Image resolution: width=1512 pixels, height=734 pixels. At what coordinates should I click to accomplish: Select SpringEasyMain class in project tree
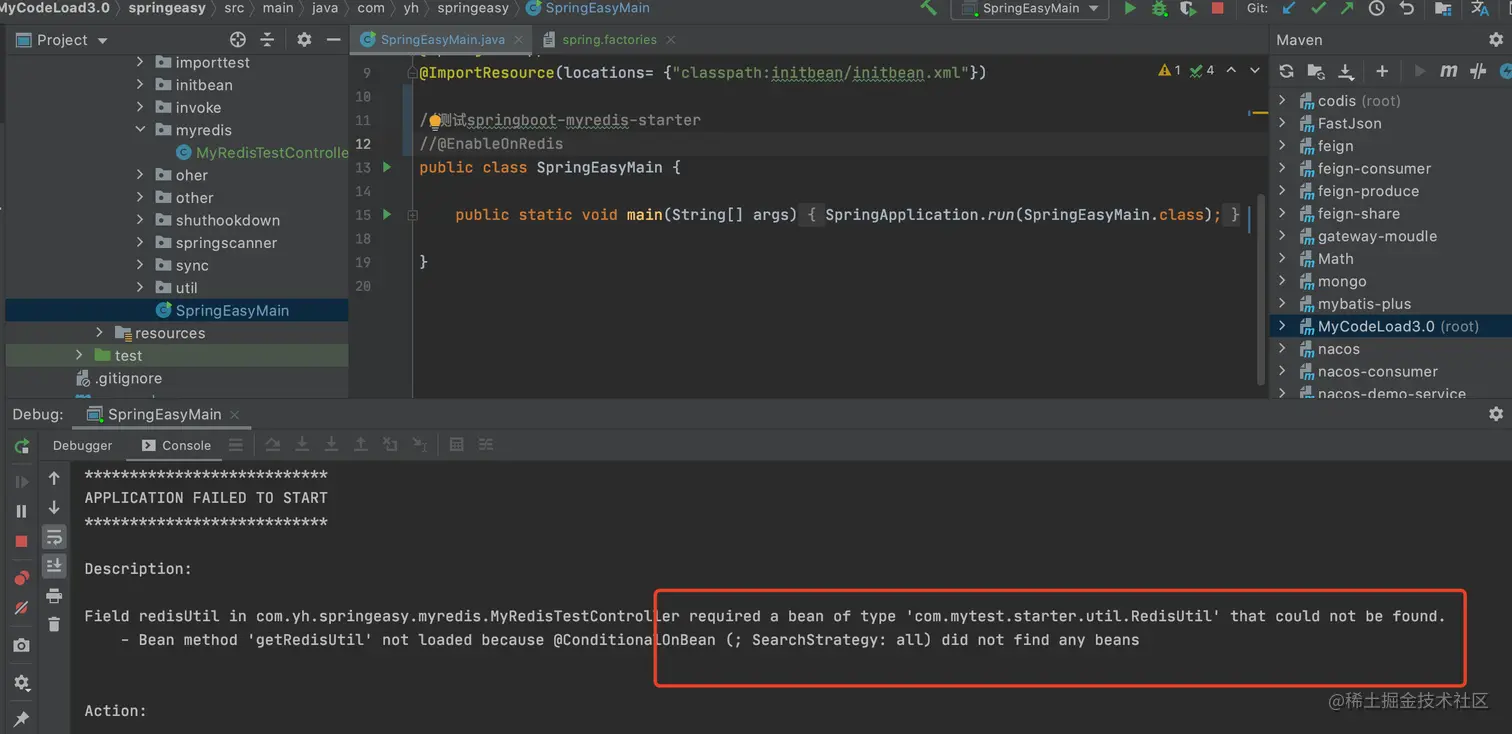point(222,311)
